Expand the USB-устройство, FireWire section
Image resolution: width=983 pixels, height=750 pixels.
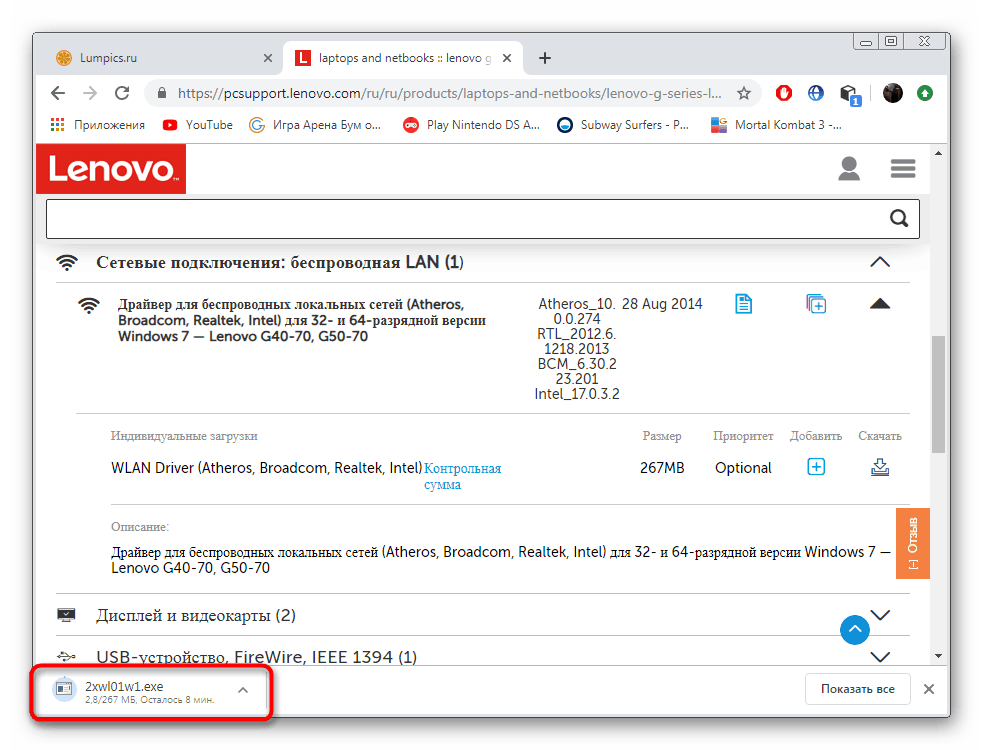[880, 657]
